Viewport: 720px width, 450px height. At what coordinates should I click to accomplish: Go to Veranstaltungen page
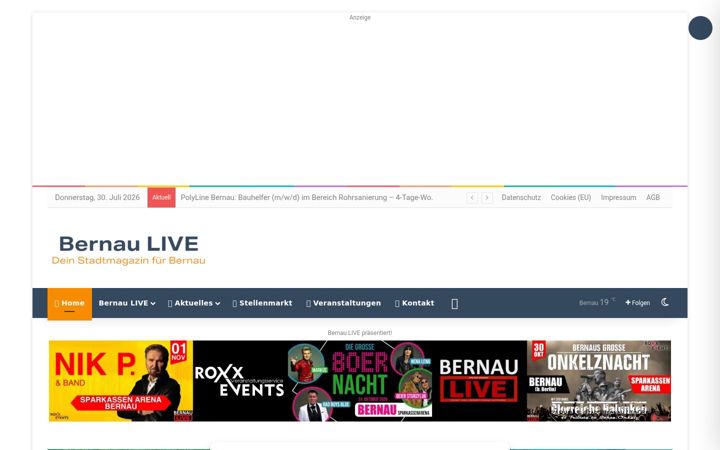tap(343, 303)
